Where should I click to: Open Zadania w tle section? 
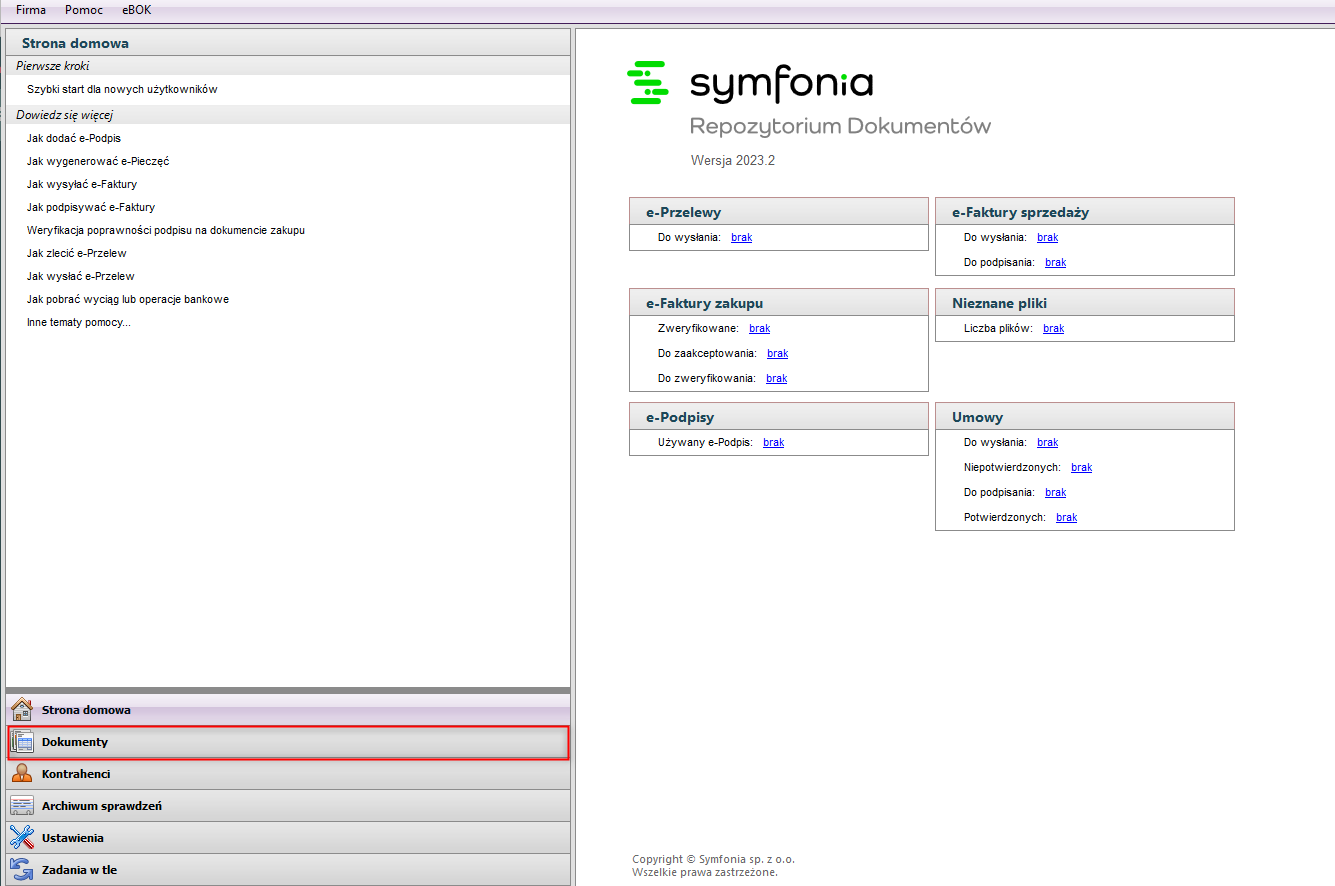click(288, 870)
